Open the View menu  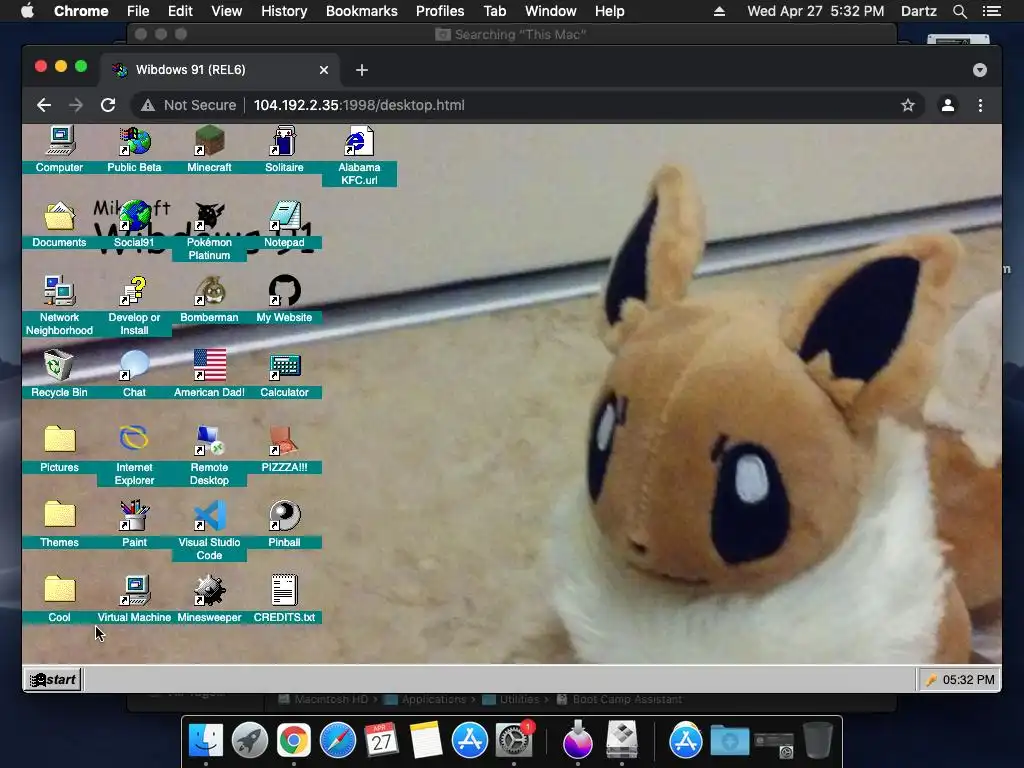point(227,11)
